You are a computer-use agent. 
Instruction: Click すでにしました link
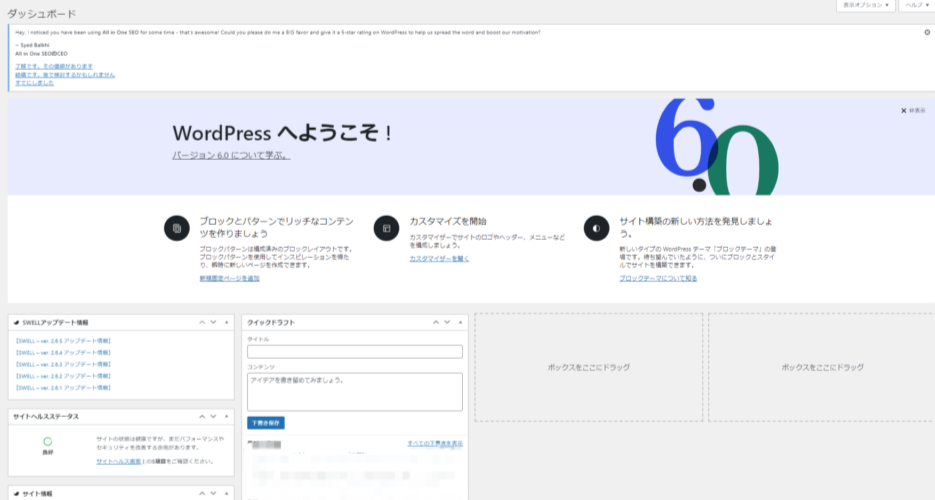pyautogui.click(x=35, y=83)
